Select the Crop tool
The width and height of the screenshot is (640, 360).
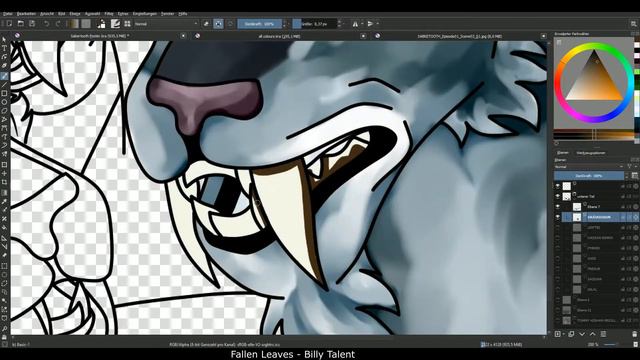pos(4,182)
